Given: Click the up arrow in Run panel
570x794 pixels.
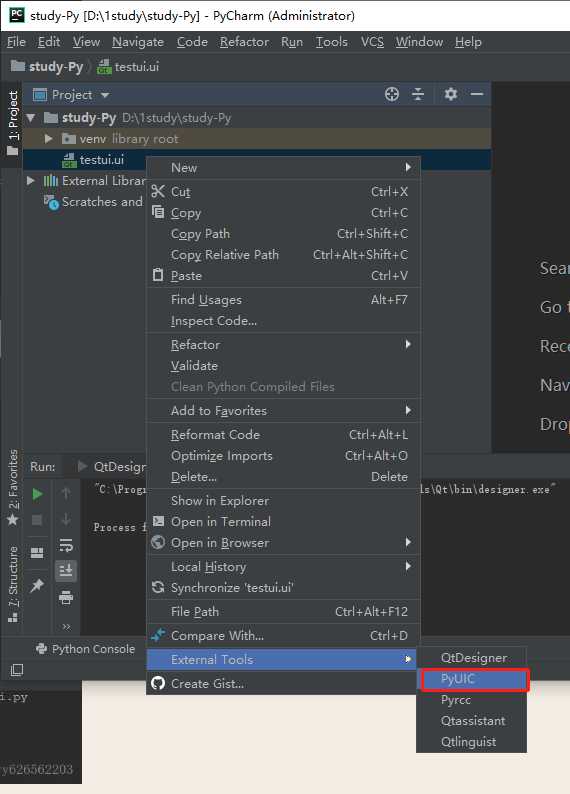Looking at the screenshot, I should click(66, 494).
